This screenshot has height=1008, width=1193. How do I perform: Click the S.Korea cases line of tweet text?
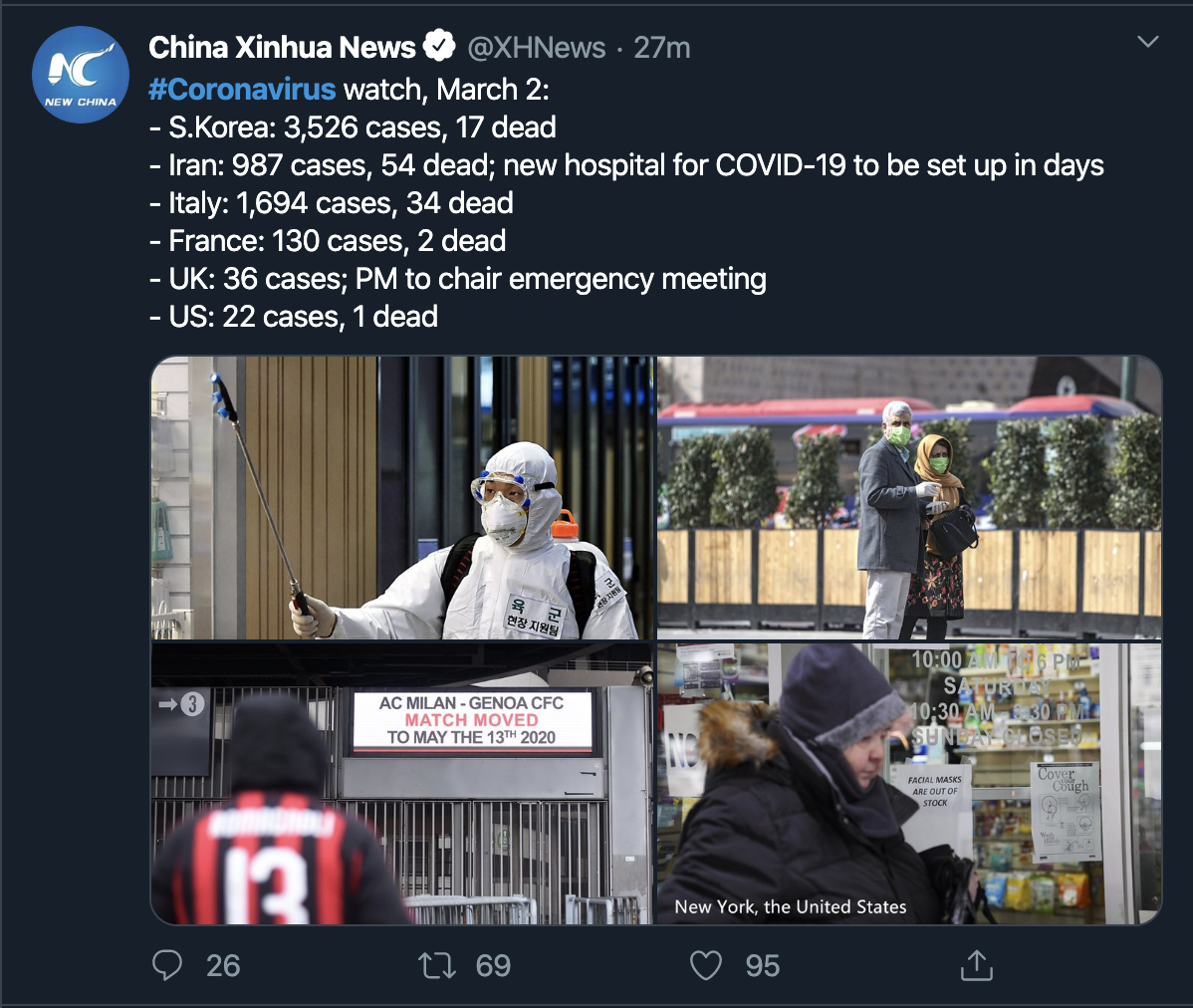point(353,127)
